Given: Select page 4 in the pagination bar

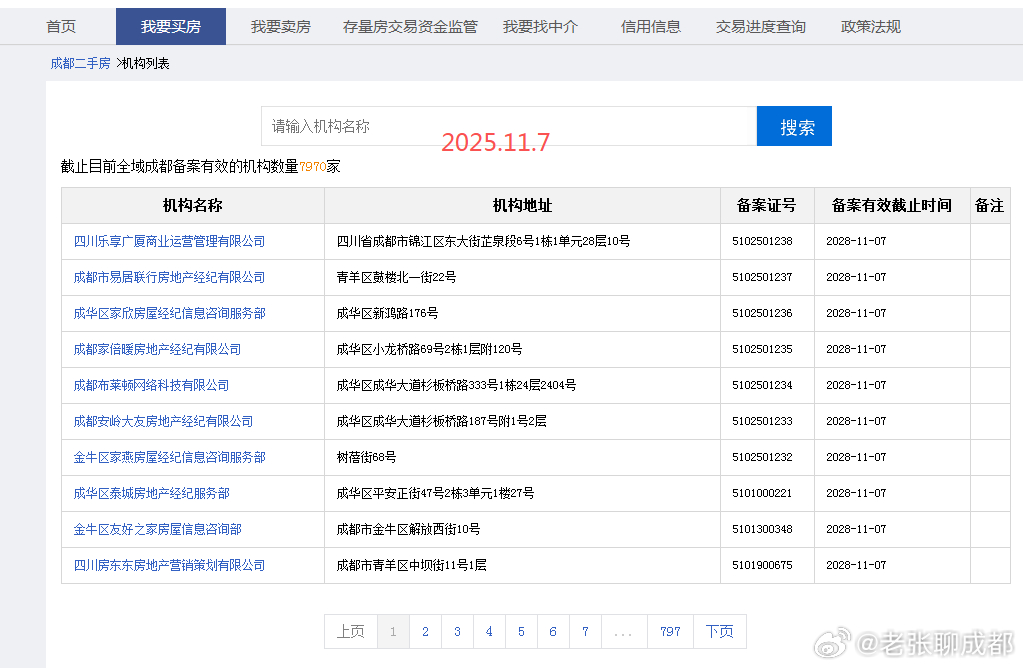Looking at the screenshot, I should [489, 631].
